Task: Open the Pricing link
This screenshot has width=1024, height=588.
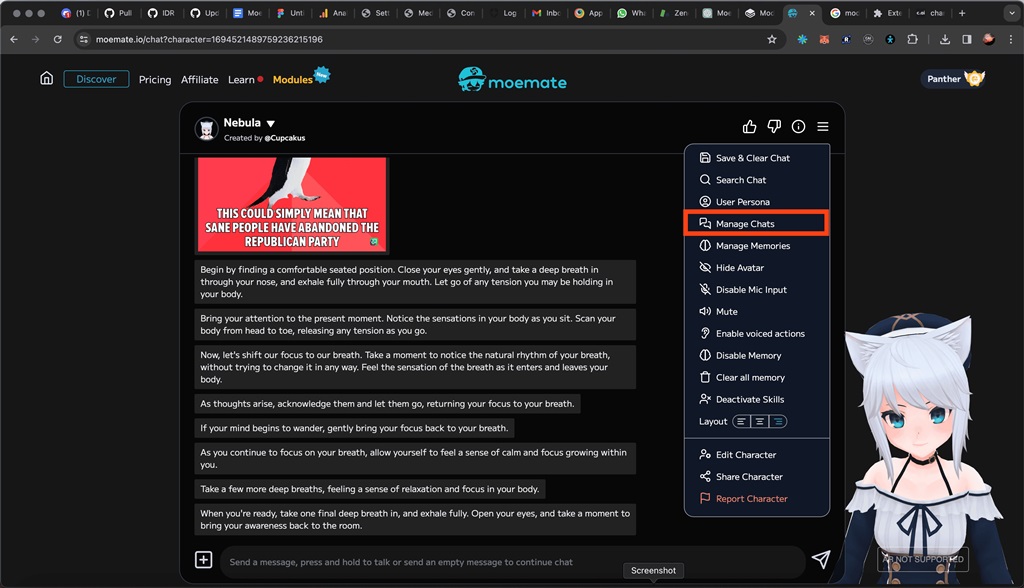Action: 155,80
